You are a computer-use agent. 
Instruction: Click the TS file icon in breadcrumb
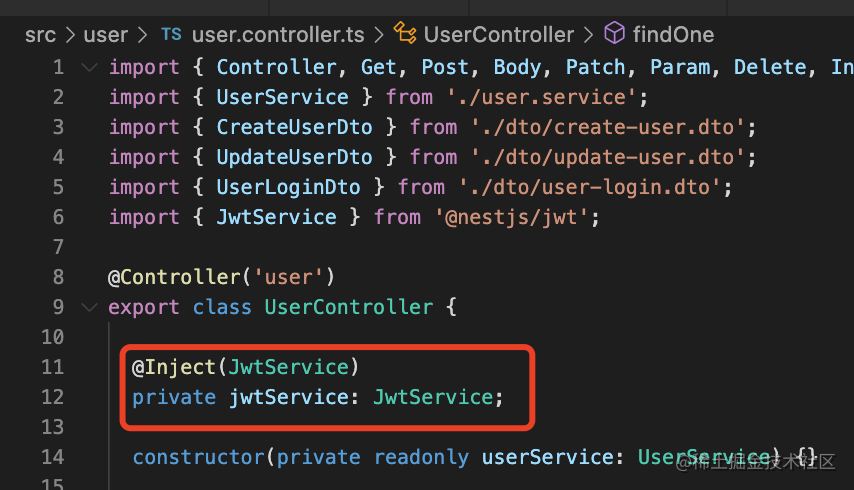[x=171, y=35]
